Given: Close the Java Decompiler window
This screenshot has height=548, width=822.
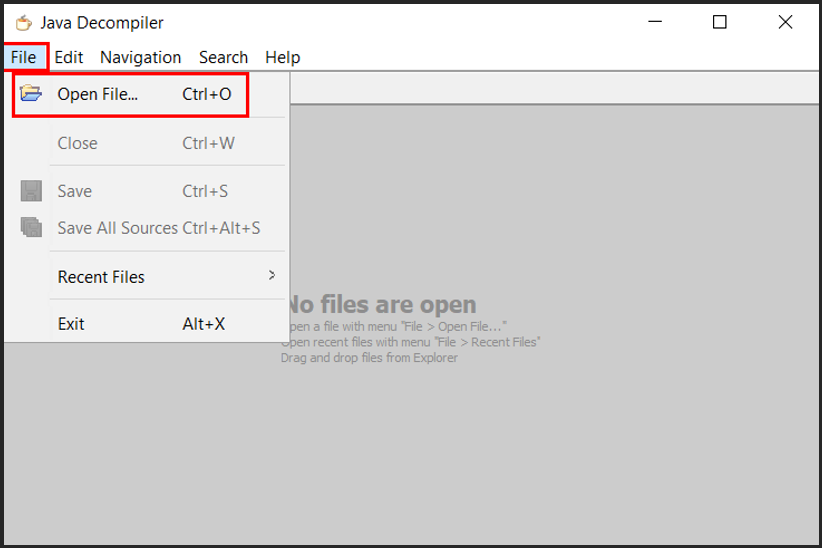Looking at the screenshot, I should click(x=785, y=22).
